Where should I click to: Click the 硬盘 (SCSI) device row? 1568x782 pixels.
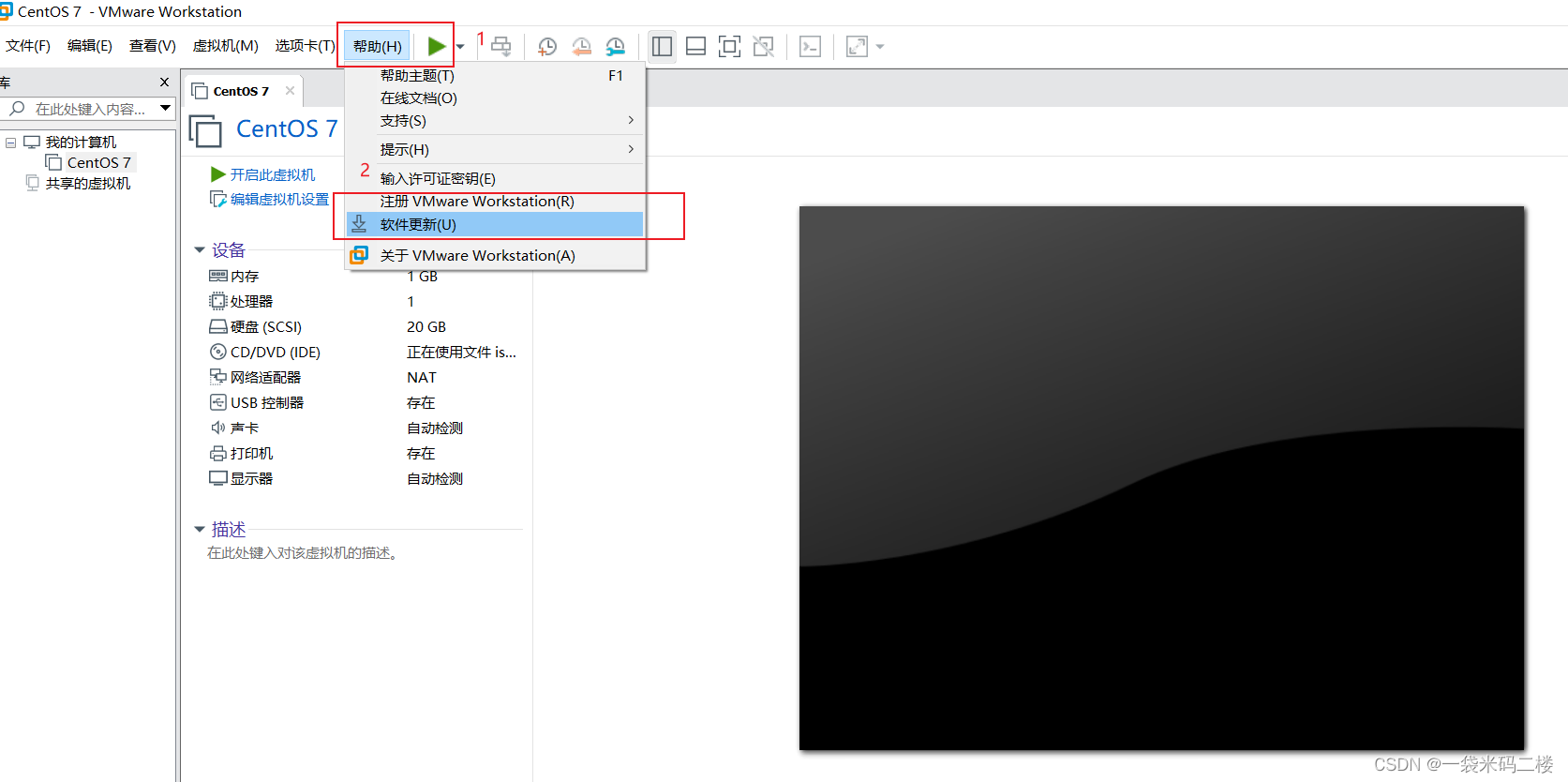click(x=364, y=327)
